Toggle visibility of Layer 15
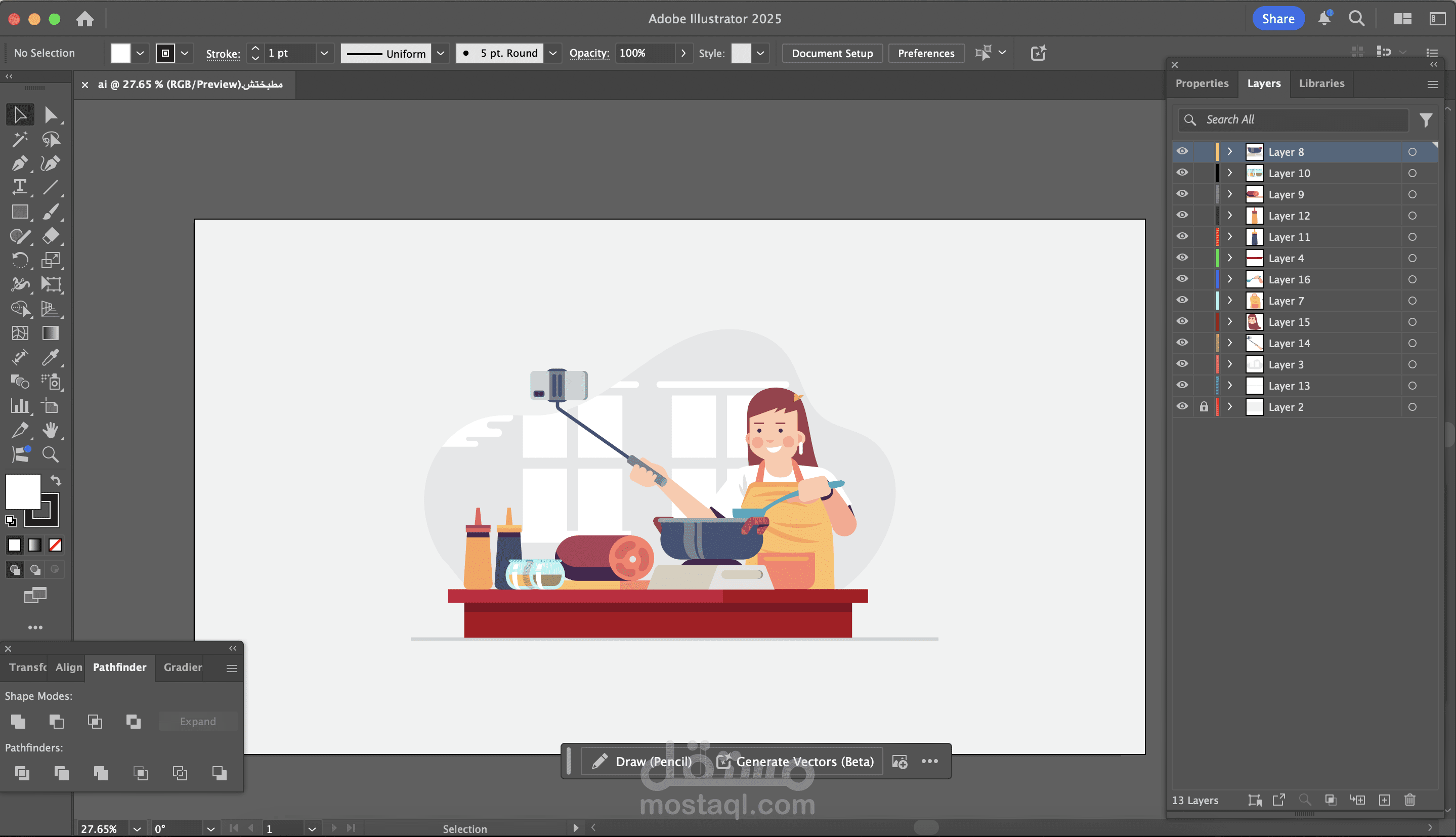Image resolution: width=1456 pixels, height=837 pixels. pos(1182,322)
